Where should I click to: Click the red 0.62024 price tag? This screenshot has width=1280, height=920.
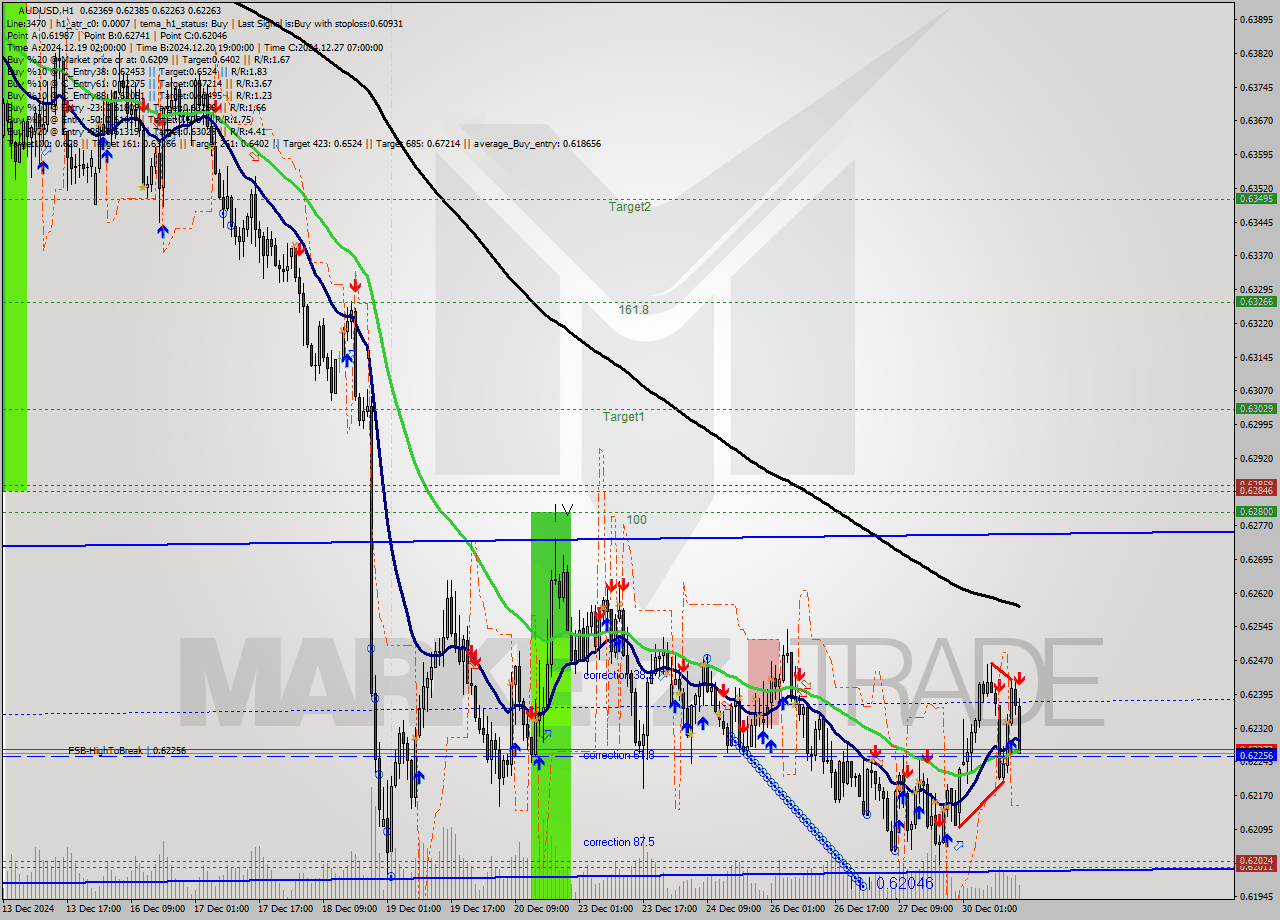(1256, 860)
